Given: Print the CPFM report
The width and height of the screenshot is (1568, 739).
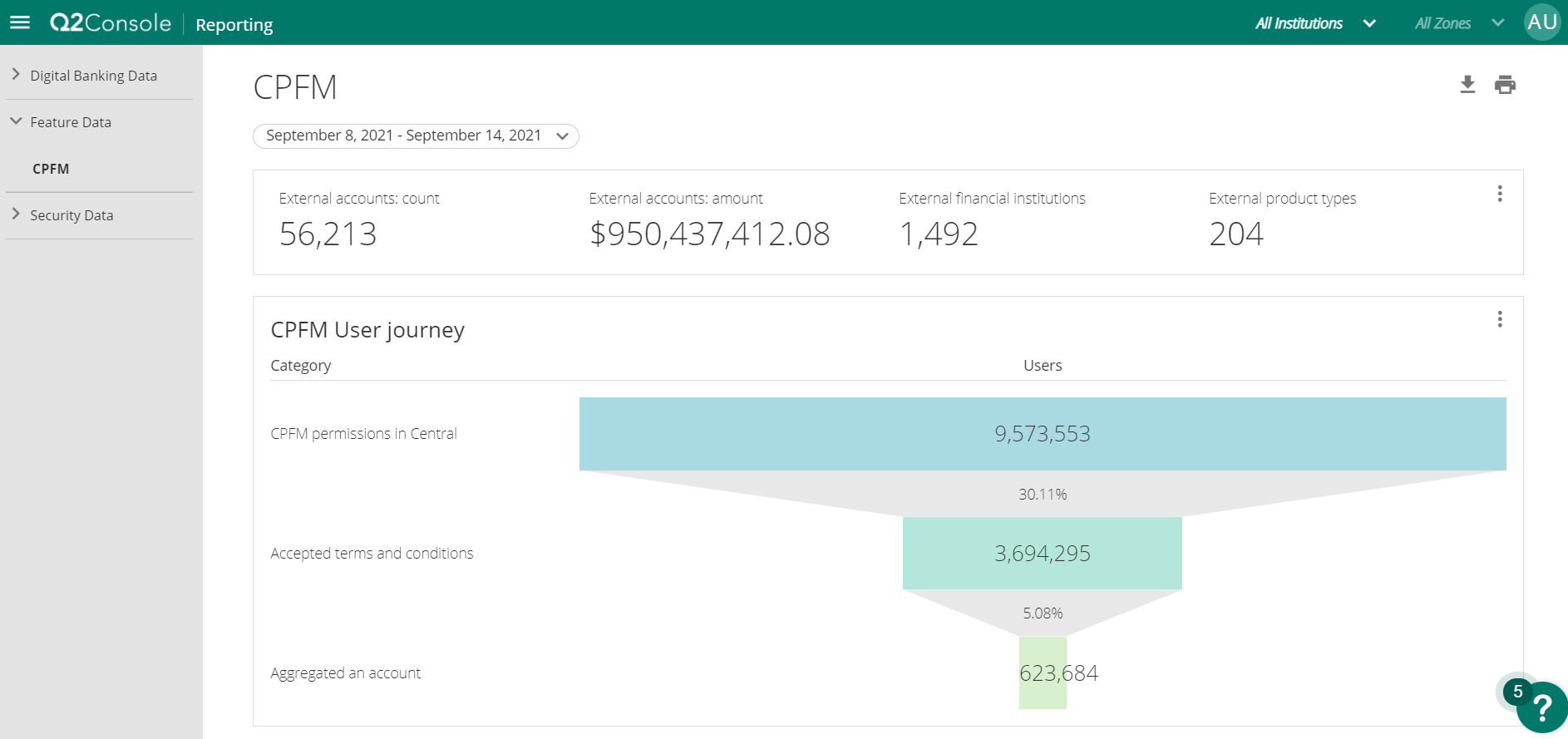Looking at the screenshot, I should [1505, 85].
